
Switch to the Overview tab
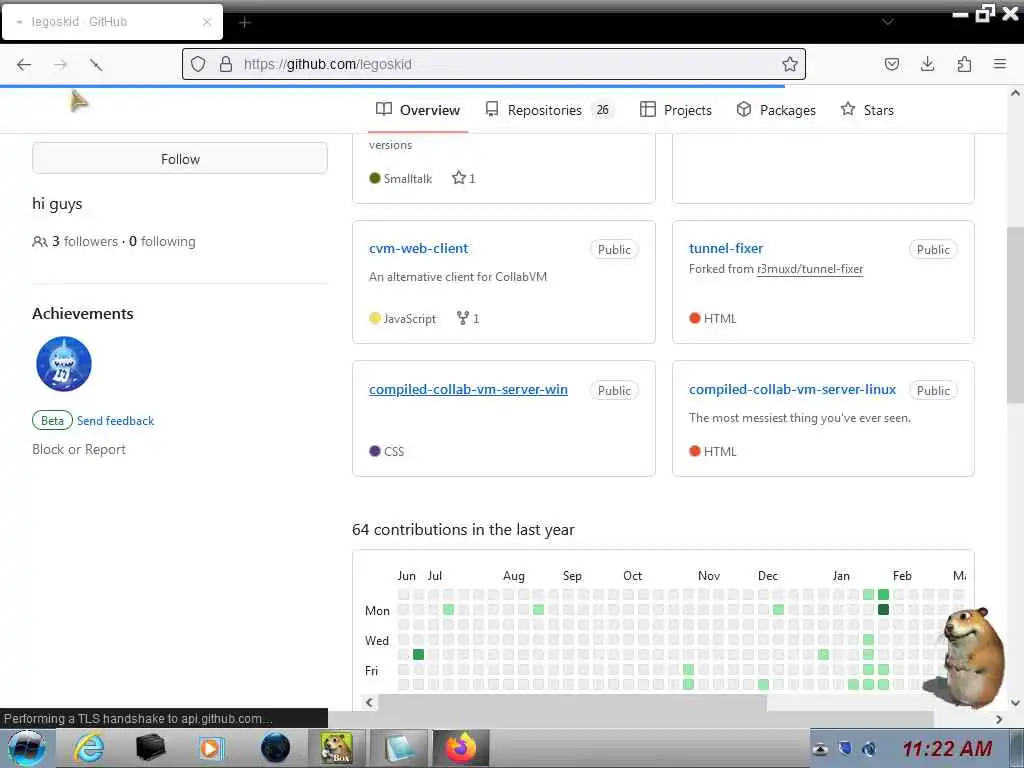coord(418,110)
